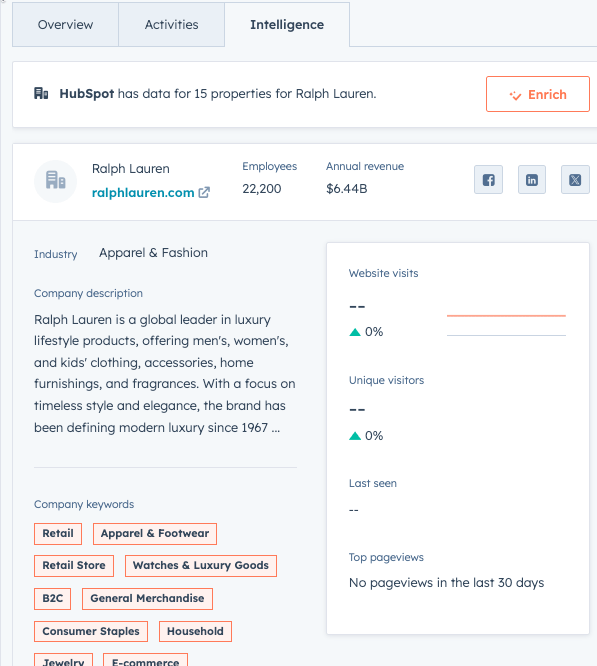
Task: Open the ralphlauren.com link
Action: point(143,192)
